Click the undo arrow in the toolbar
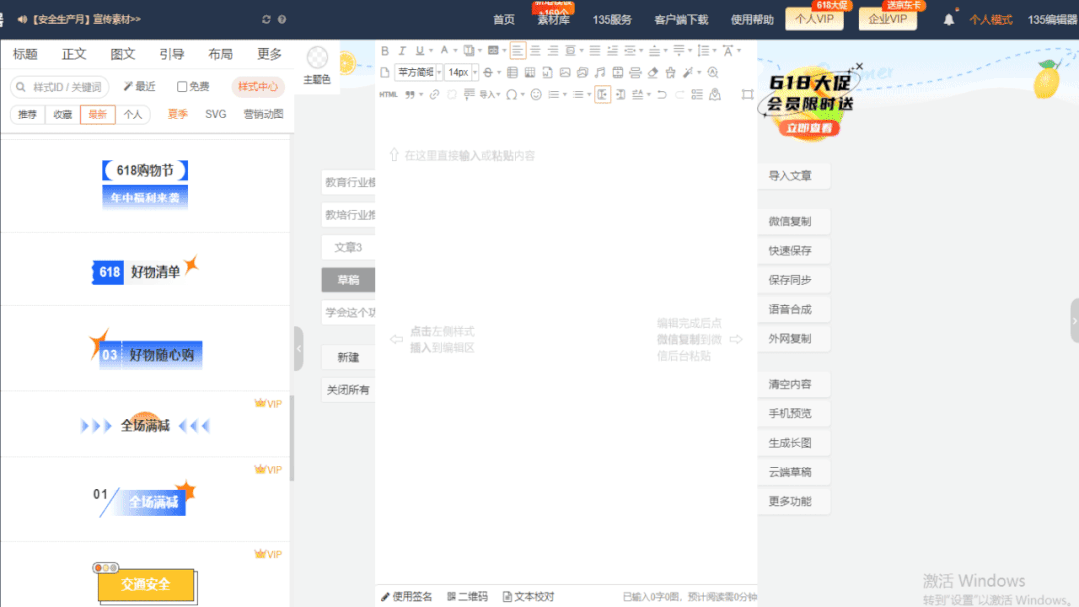 tap(661, 95)
